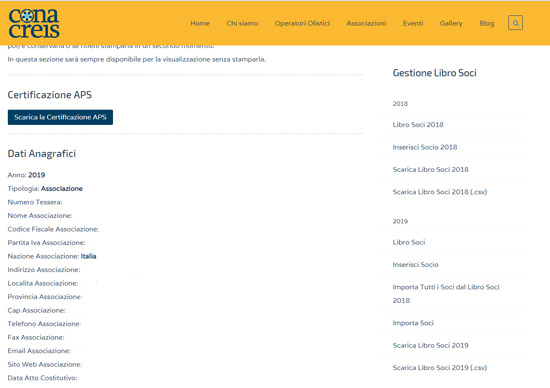550x388 pixels.
Task: Open the search icon in the header
Action: click(515, 23)
